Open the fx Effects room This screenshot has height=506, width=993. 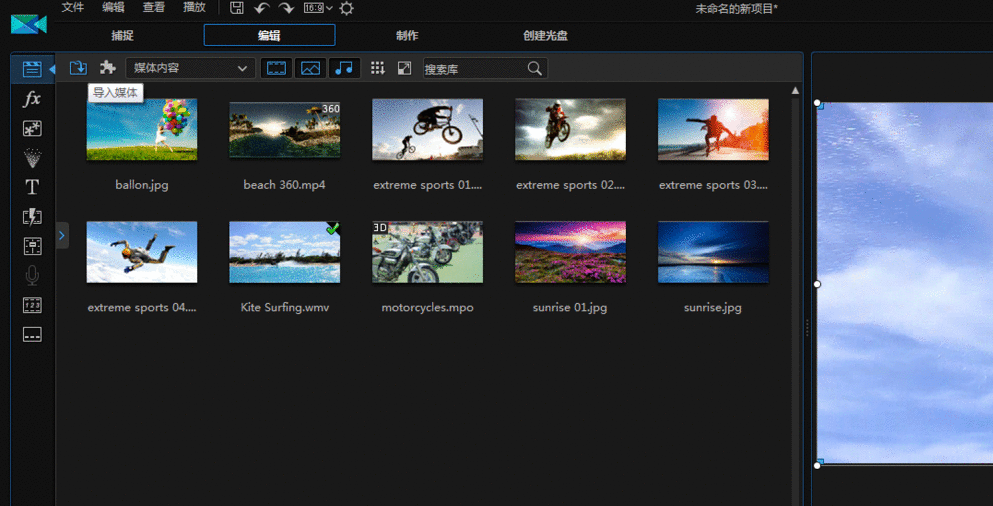click(x=32, y=99)
